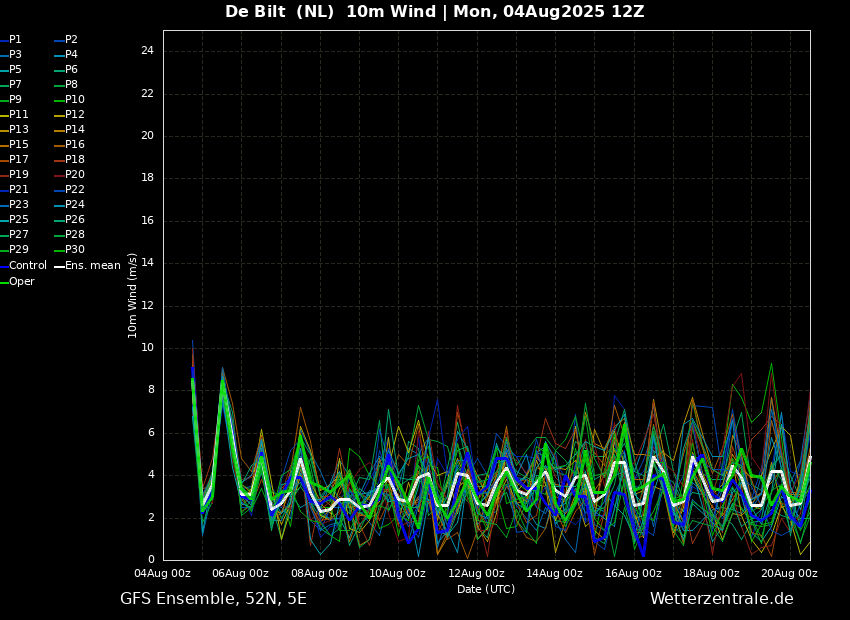
Task: Click the P30 legend label
Action: (x=69, y=250)
